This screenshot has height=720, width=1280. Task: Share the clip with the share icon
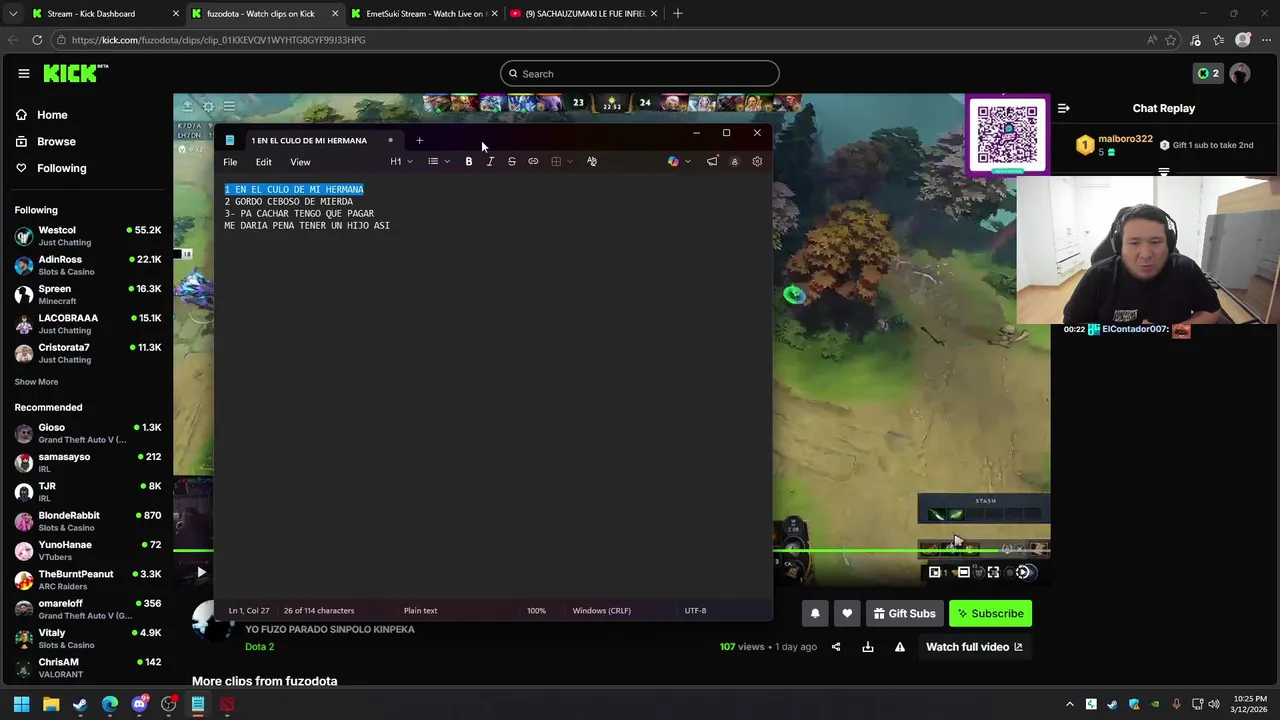(836, 647)
